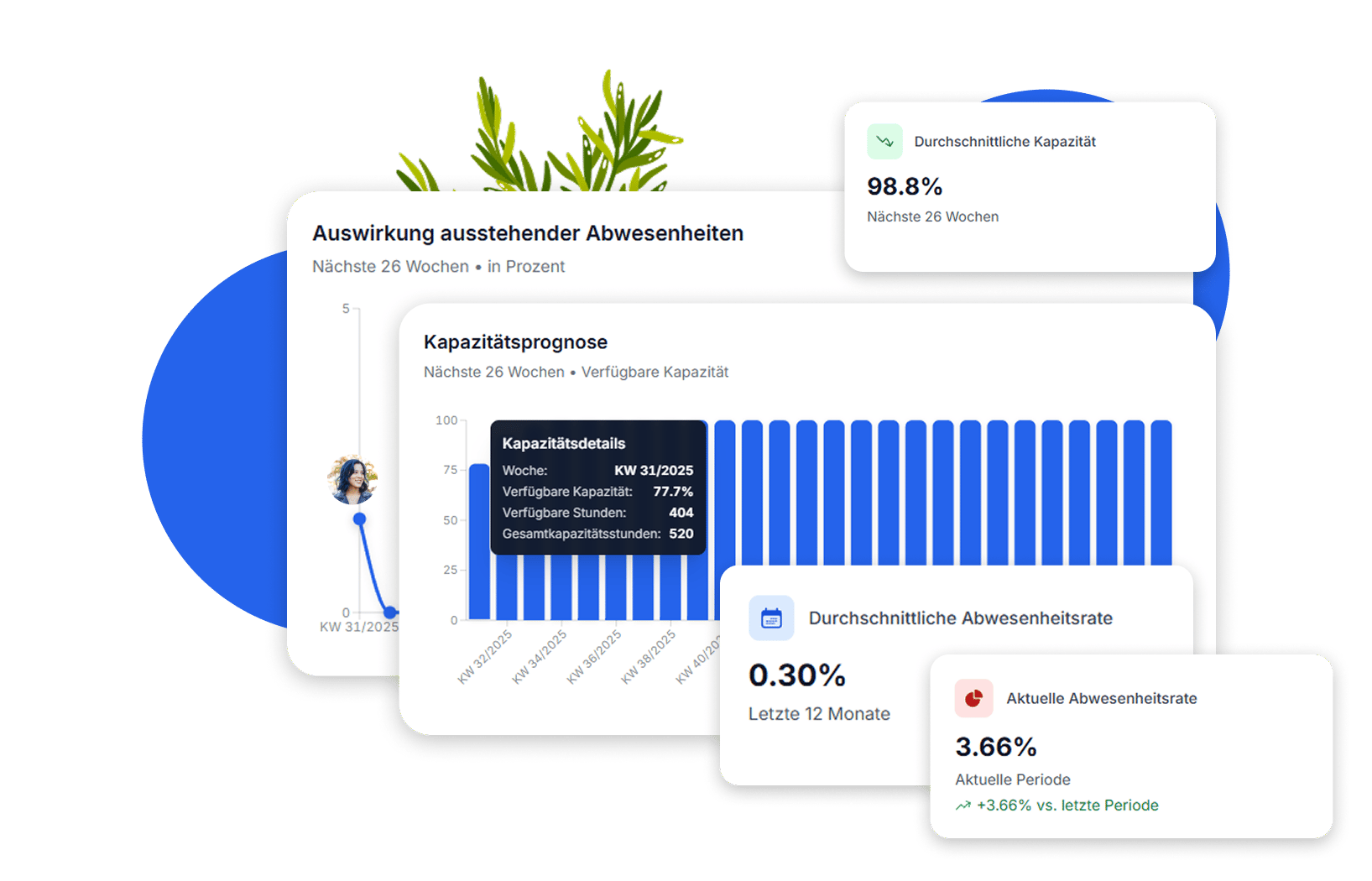
Task: Click the KW 31/2025 line chart data point
Action: coord(360,519)
